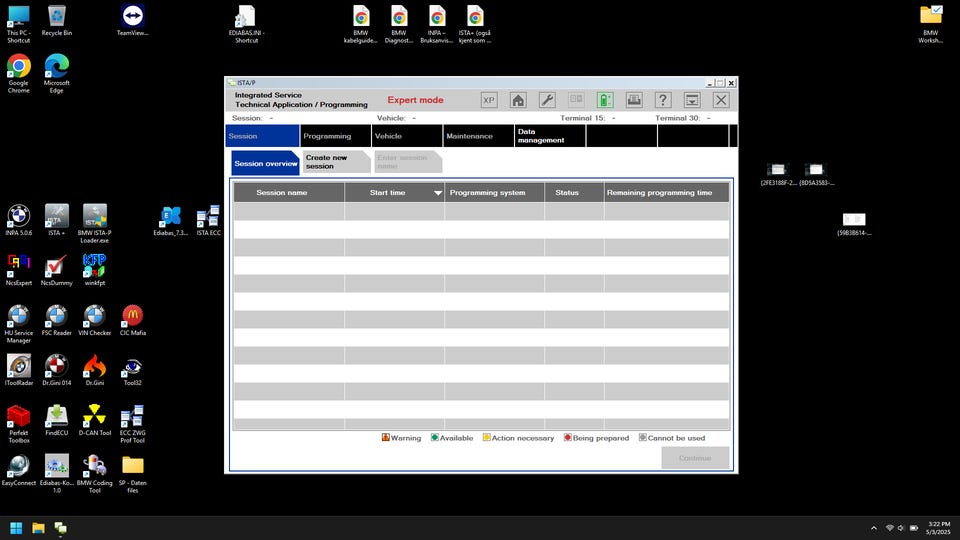960x540 pixels.
Task: Open Windows Start menu
Action: pos(17,528)
